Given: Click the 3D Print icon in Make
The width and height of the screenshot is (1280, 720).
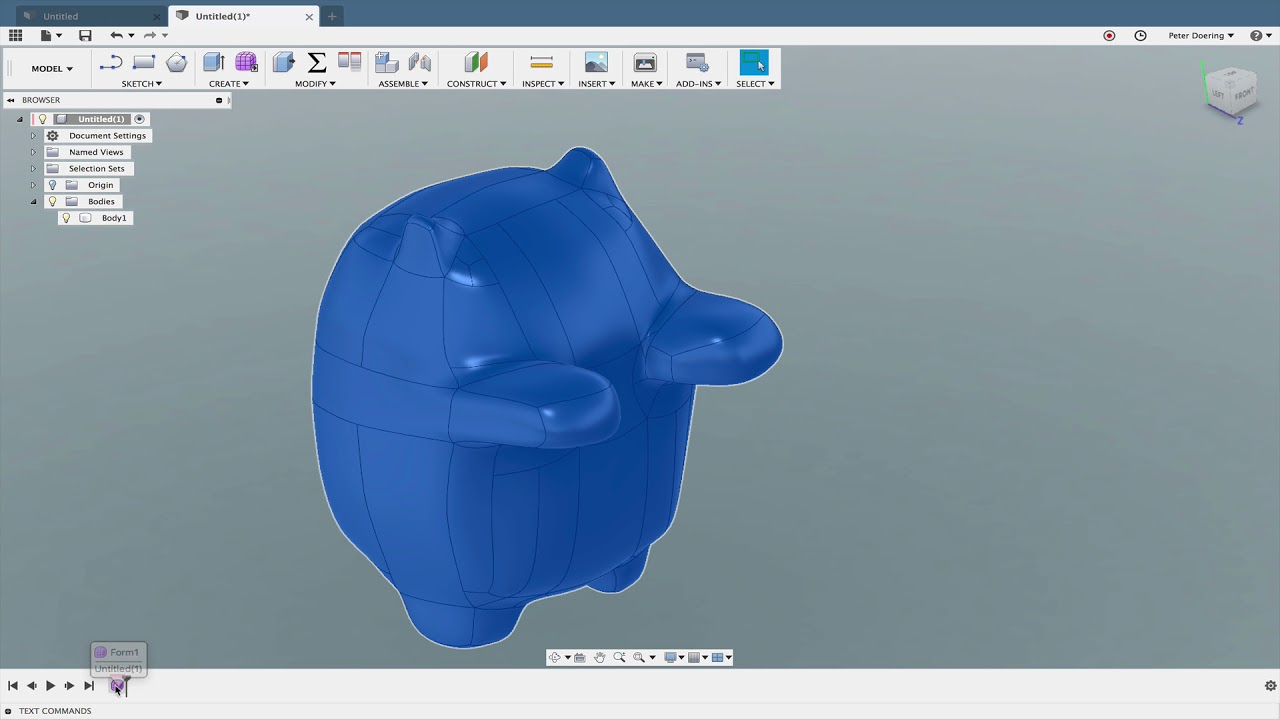Looking at the screenshot, I should [645, 62].
